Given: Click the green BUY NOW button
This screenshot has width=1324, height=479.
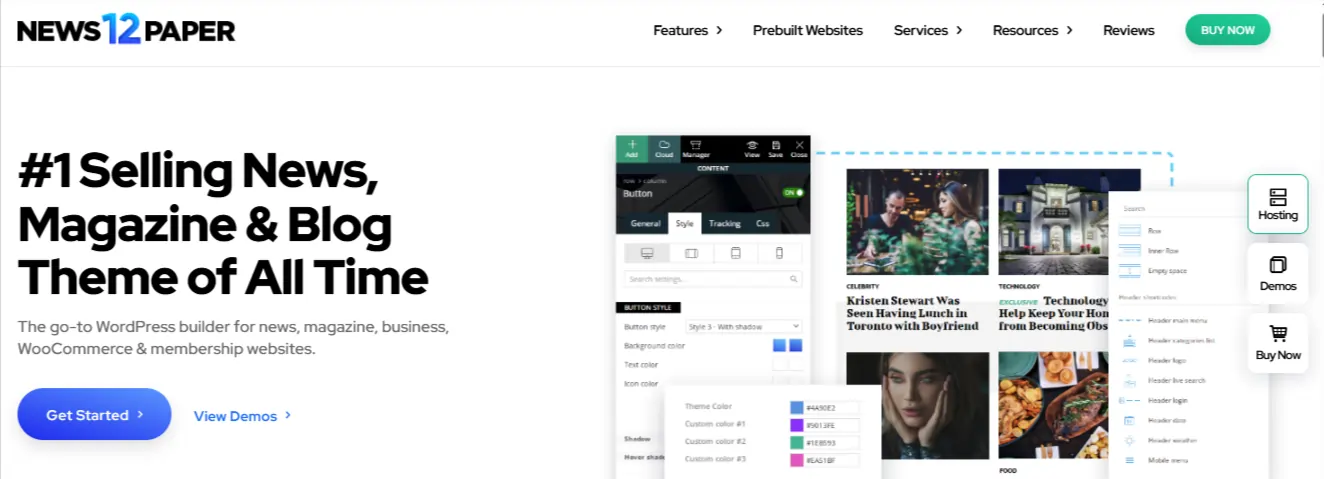Looking at the screenshot, I should pos(1227,30).
